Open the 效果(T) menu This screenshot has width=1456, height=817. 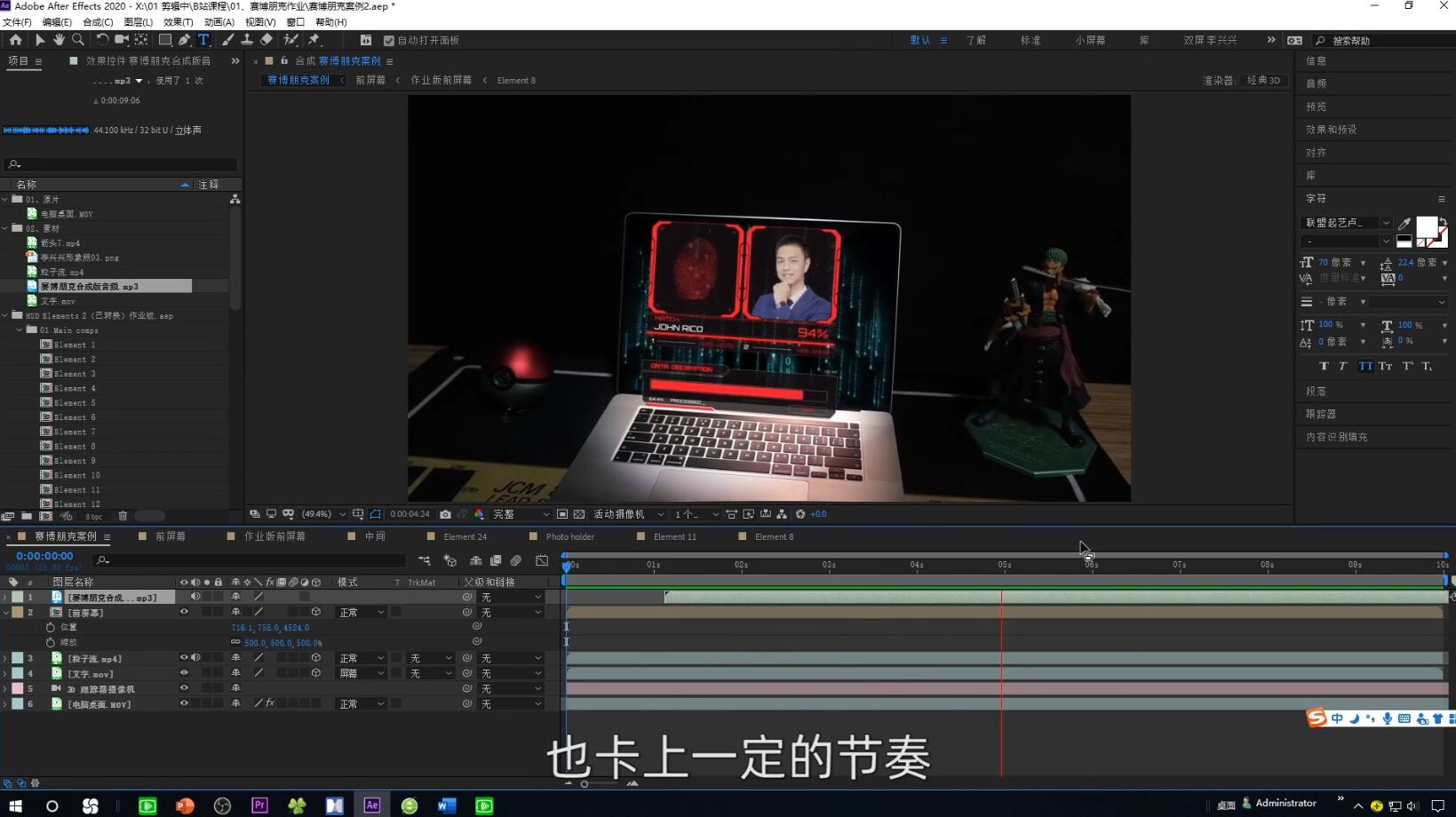(178, 22)
